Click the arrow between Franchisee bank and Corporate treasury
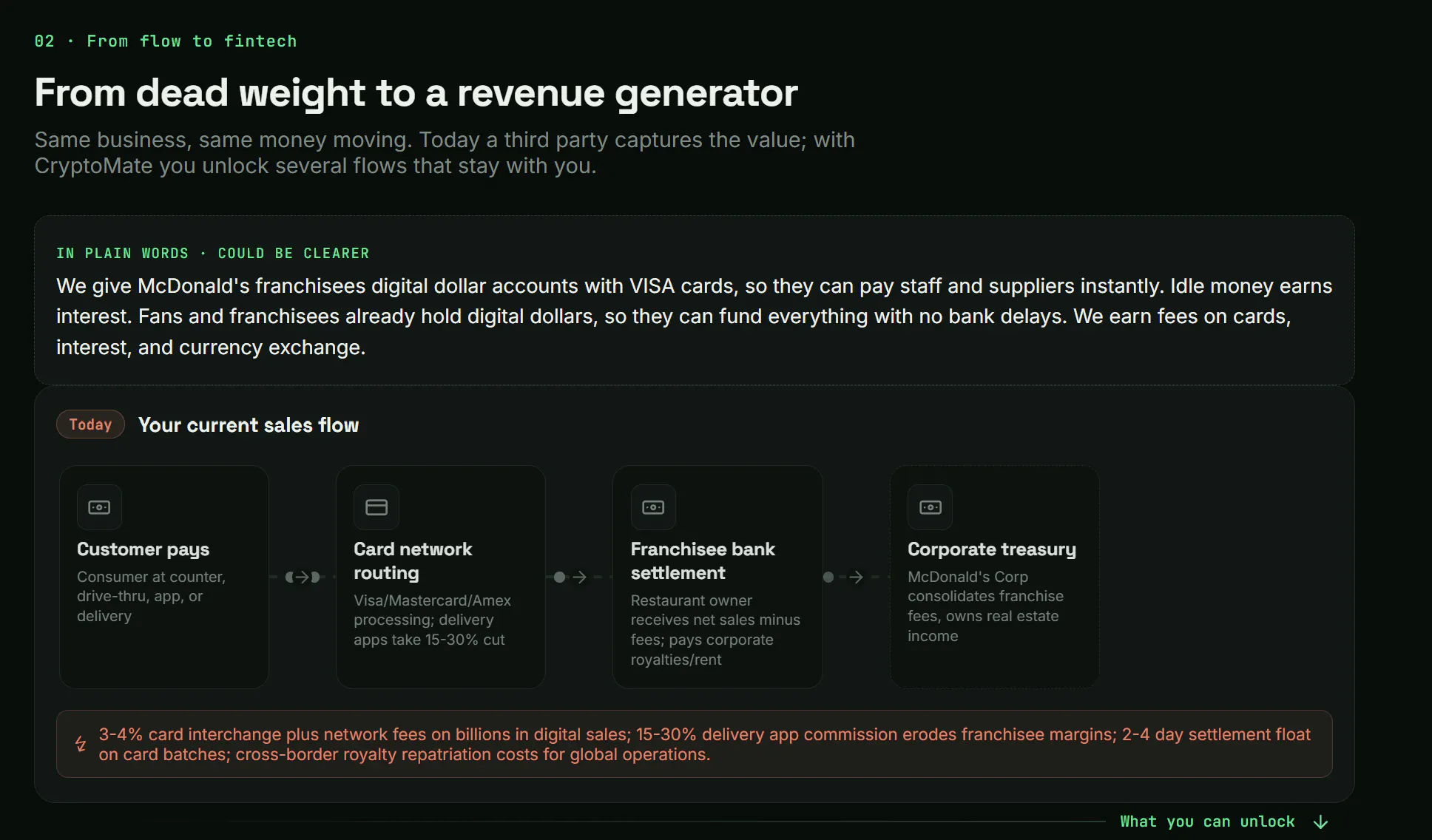Viewport: 1432px width, 840px height. point(856,577)
